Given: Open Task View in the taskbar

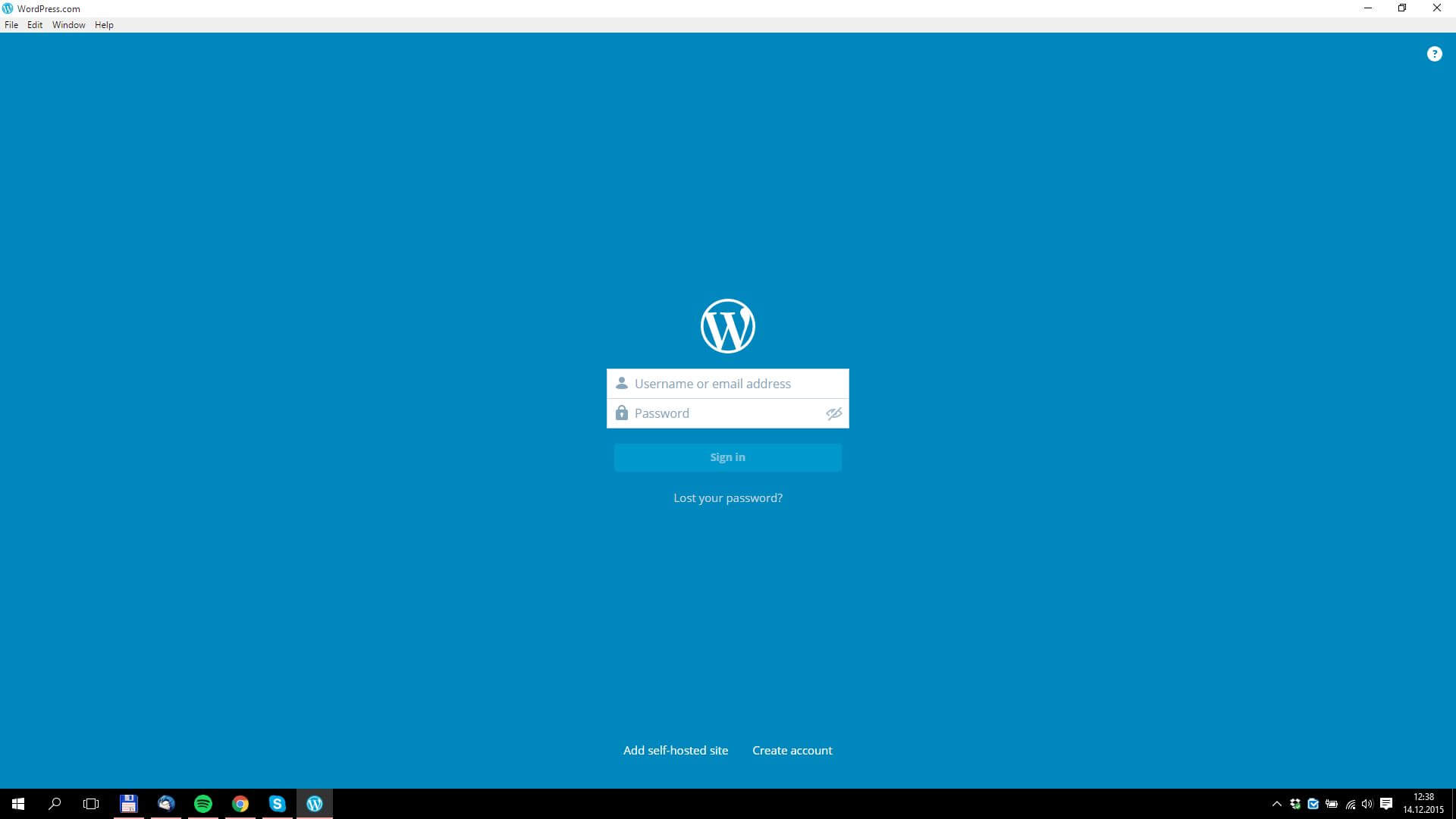Looking at the screenshot, I should click(x=91, y=804).
